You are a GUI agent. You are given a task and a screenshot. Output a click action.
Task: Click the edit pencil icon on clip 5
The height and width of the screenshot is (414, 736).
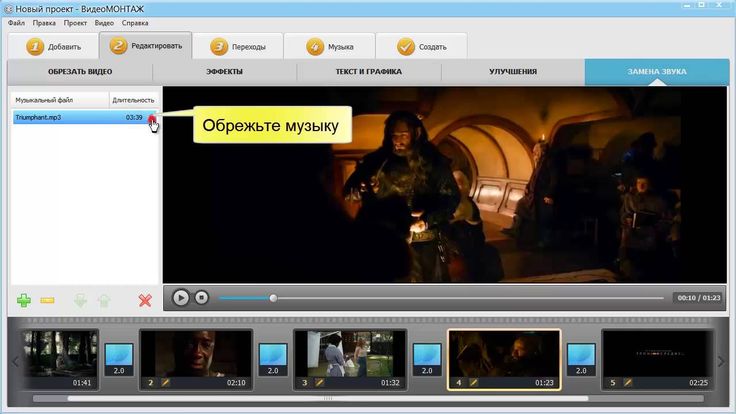pos(627,383)
